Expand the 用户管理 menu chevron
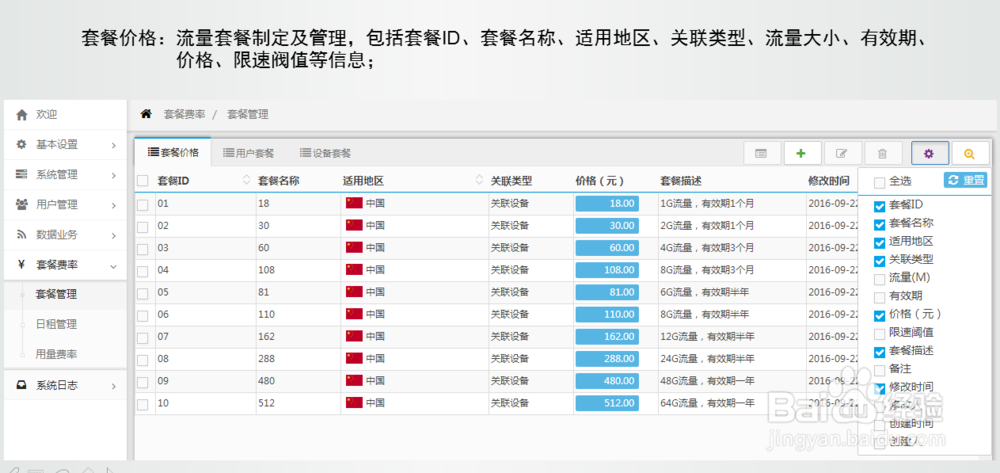Image resolution: width=1000 pixels, height=473 pixels. [x=114, y=205]
